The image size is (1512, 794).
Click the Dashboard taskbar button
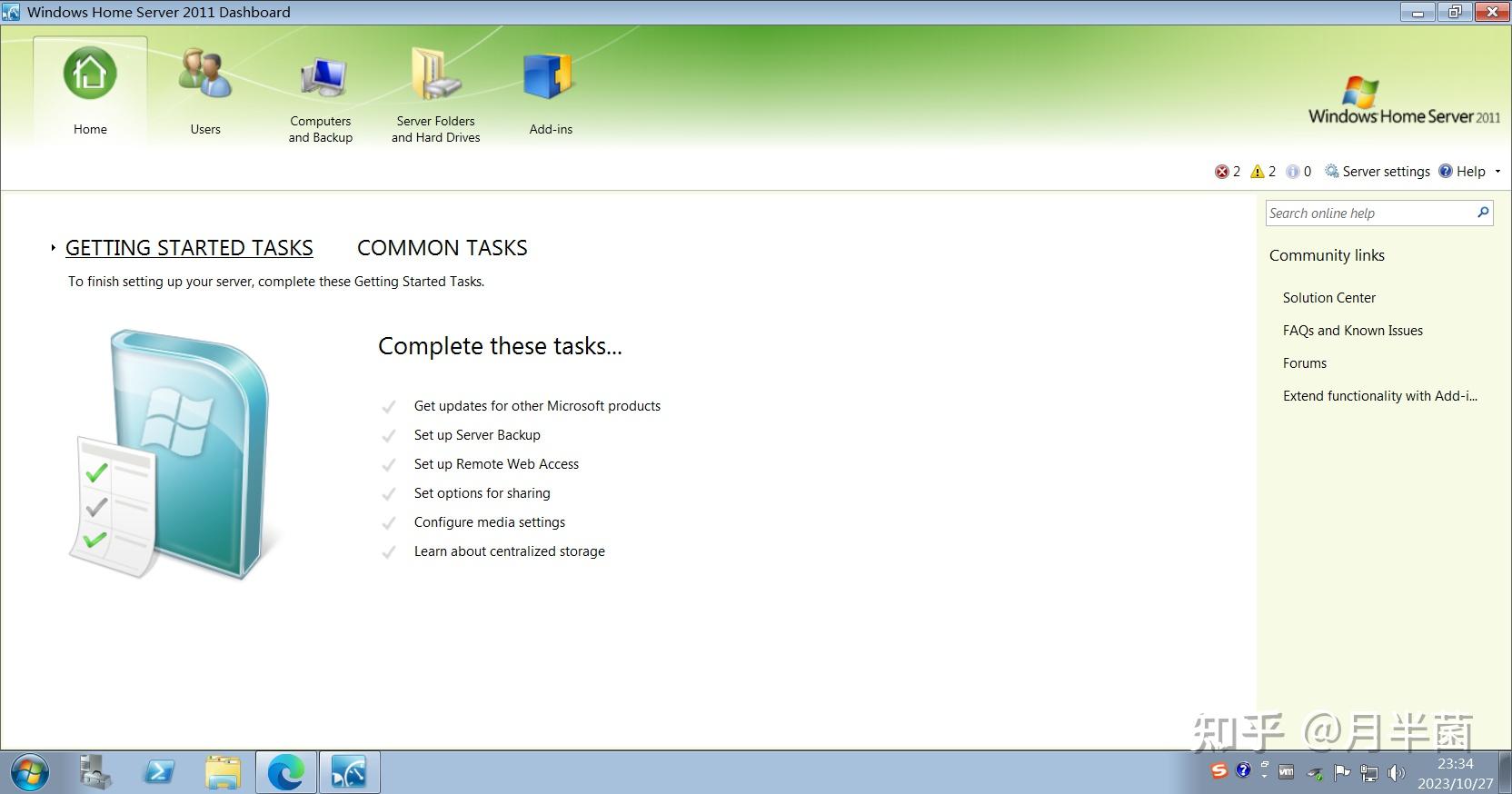click(349, 772)
